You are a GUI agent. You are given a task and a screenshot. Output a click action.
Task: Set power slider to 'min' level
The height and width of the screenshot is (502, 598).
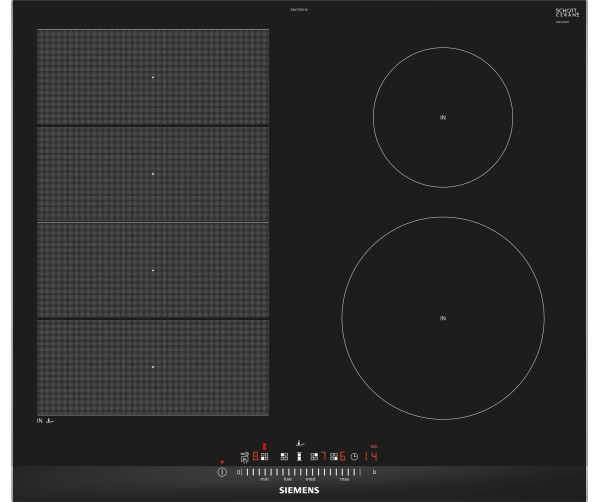(264, 473)
